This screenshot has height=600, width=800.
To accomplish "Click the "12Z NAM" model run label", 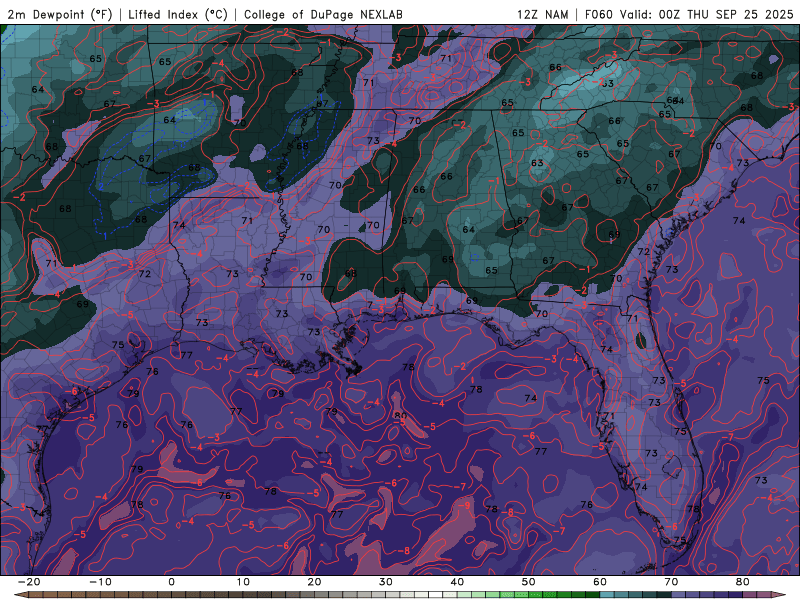I will point(542,14).
